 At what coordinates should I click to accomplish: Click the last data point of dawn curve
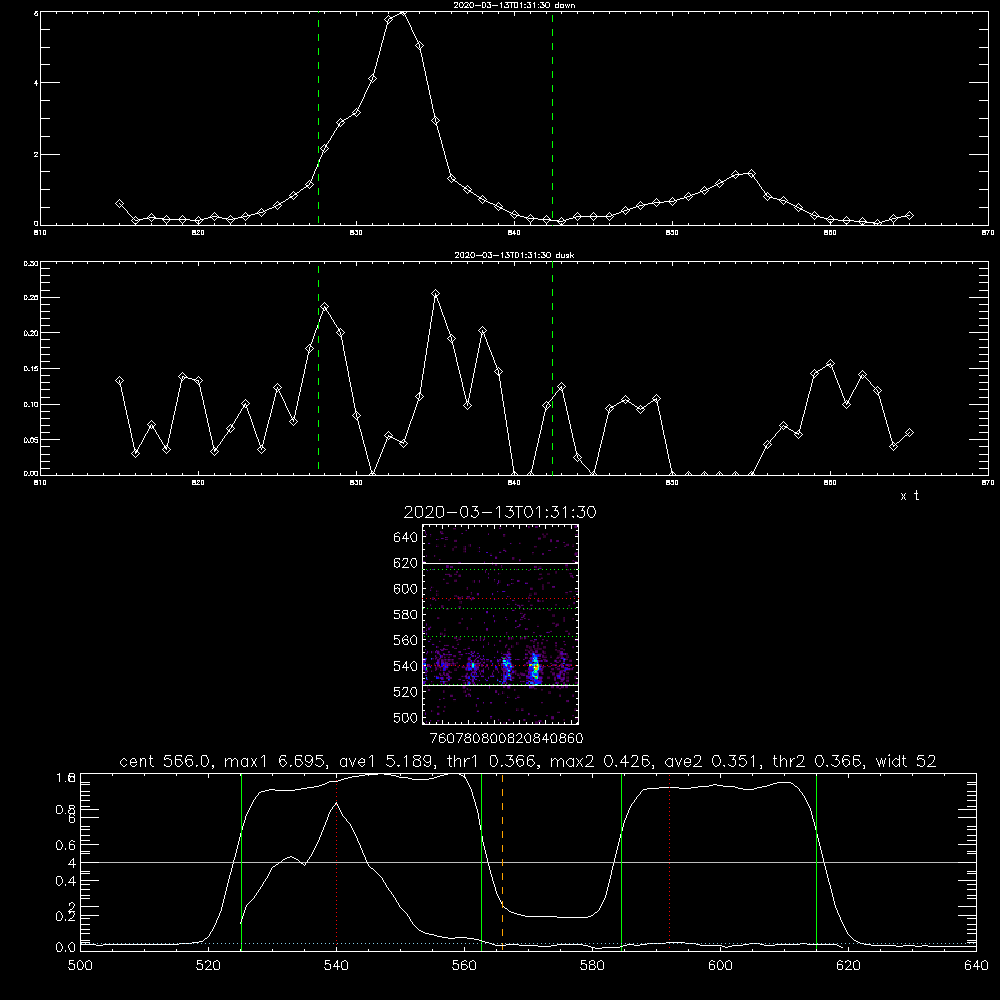[909, 216]
